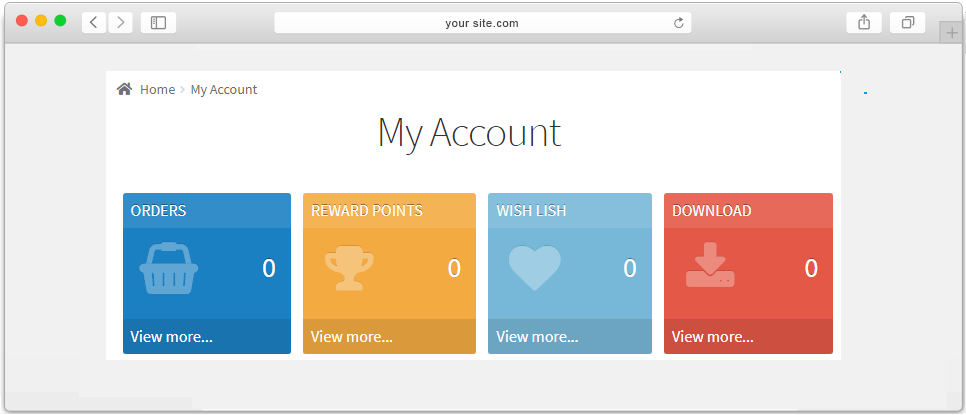This screenshot has height=415, width=966.
Task: View more in the Reward Points card
Action: [351, 337]
